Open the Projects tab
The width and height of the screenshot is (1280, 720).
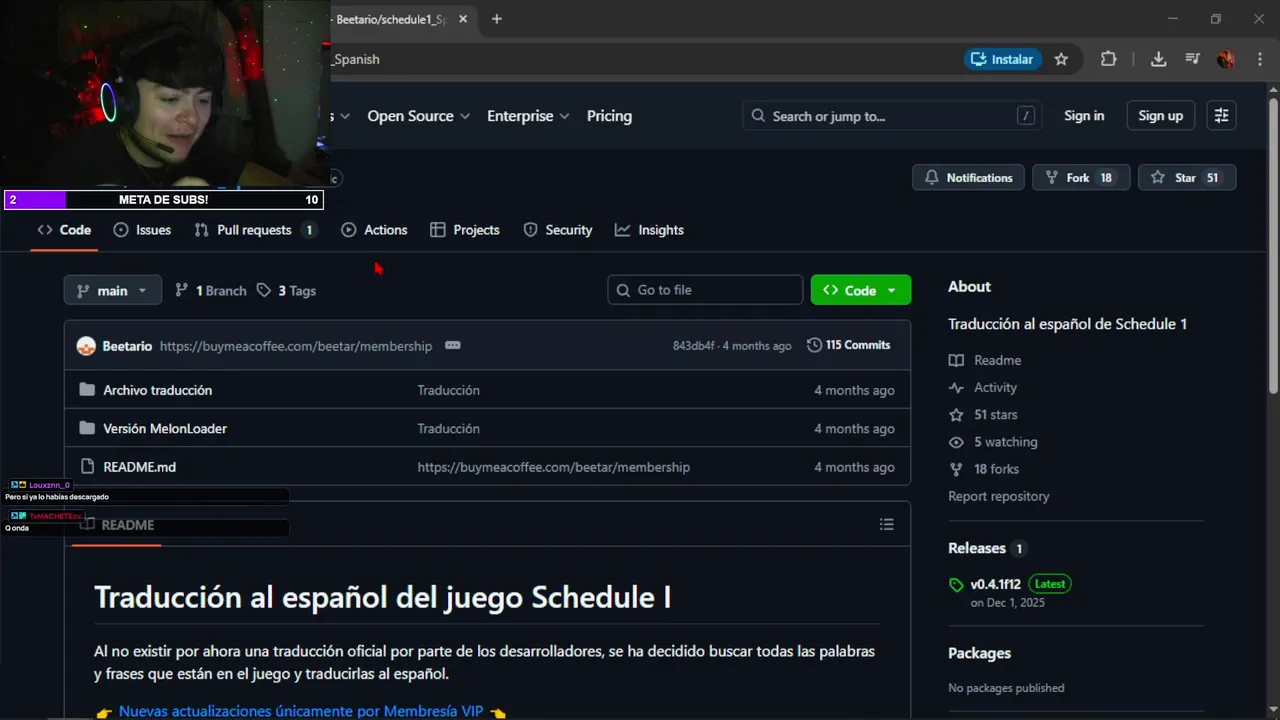click(x=465, y=230)
